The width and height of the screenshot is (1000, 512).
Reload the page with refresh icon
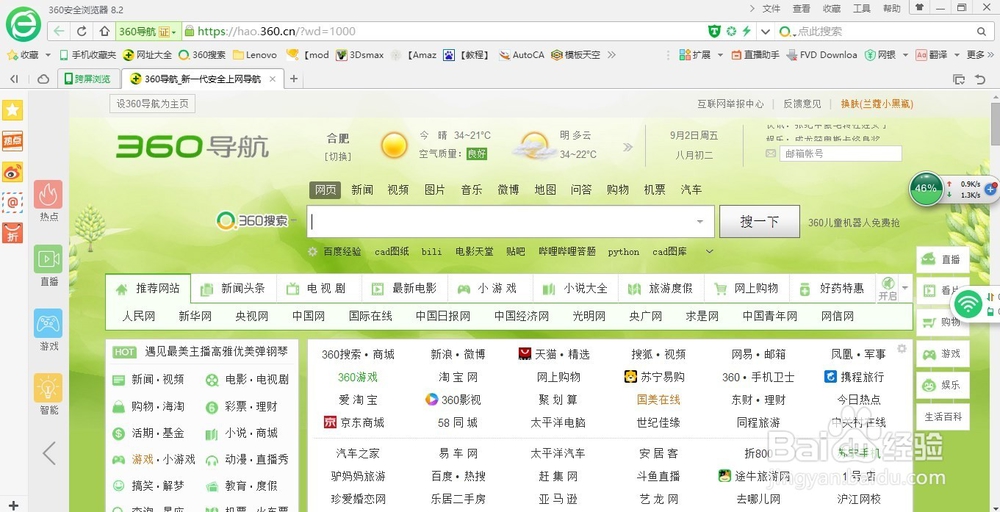(x=82, y=31)
